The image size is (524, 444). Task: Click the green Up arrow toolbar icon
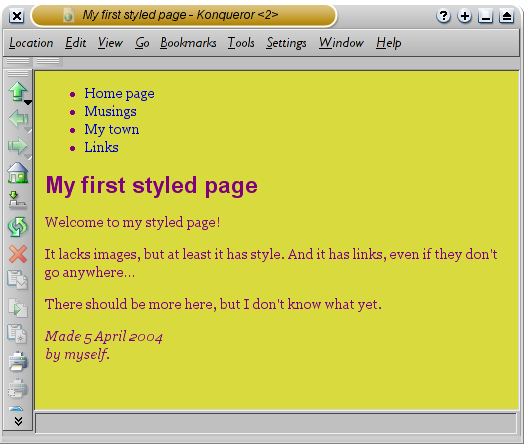[17, 91]
